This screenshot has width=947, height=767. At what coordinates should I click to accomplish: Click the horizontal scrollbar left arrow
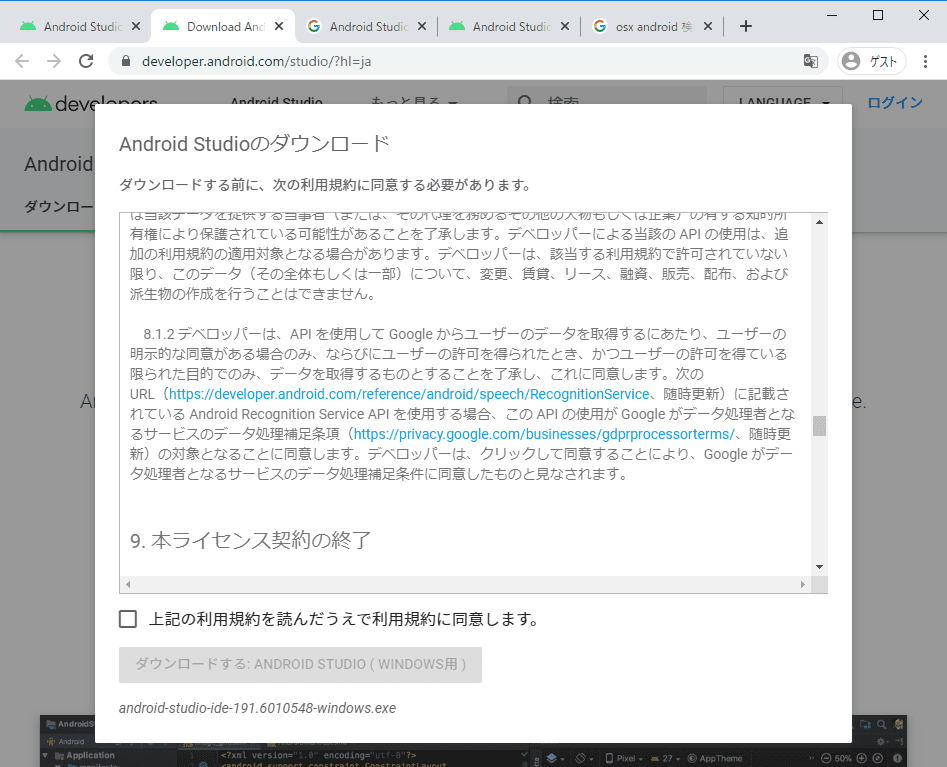point(128,584)
